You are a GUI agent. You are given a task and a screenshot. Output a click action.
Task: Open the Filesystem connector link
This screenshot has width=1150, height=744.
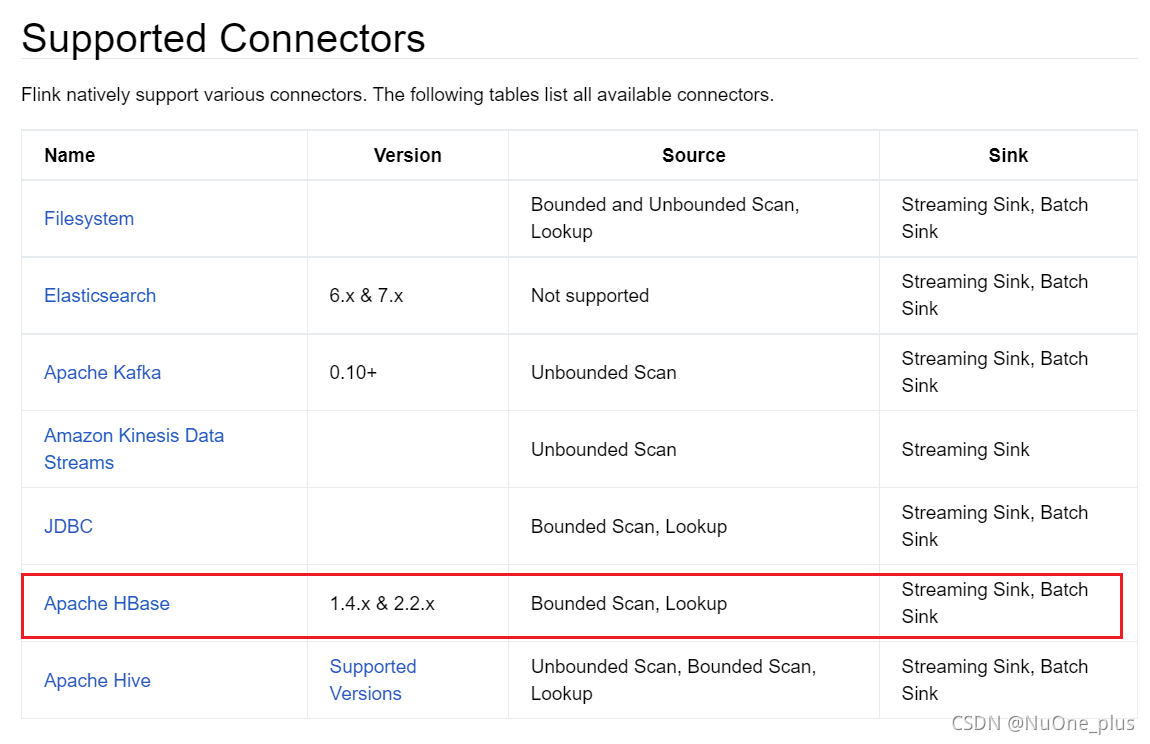pos(89,219)
